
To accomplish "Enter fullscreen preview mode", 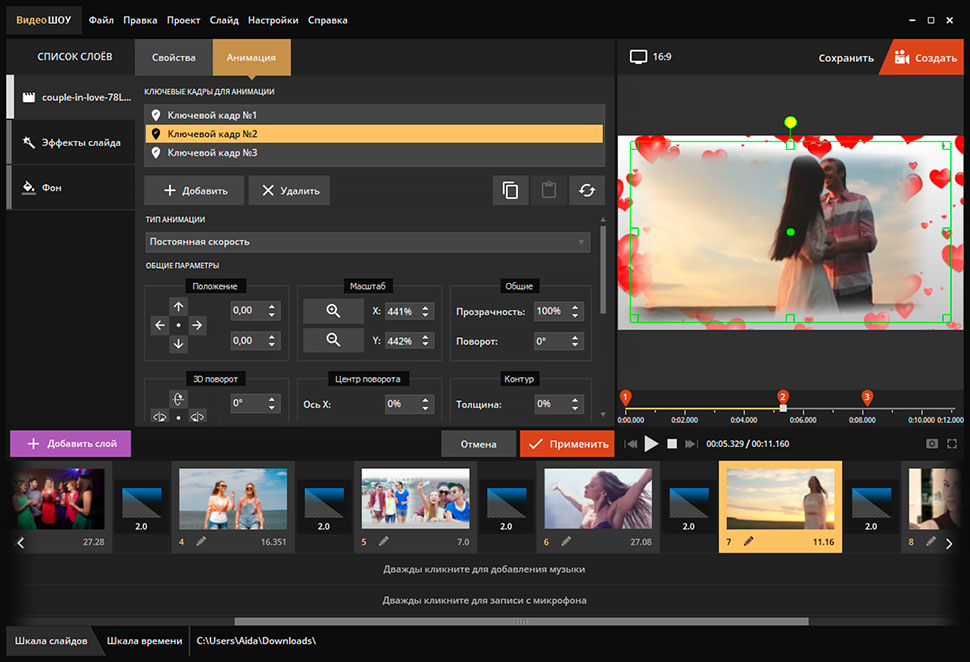I will tap(952, 444).
